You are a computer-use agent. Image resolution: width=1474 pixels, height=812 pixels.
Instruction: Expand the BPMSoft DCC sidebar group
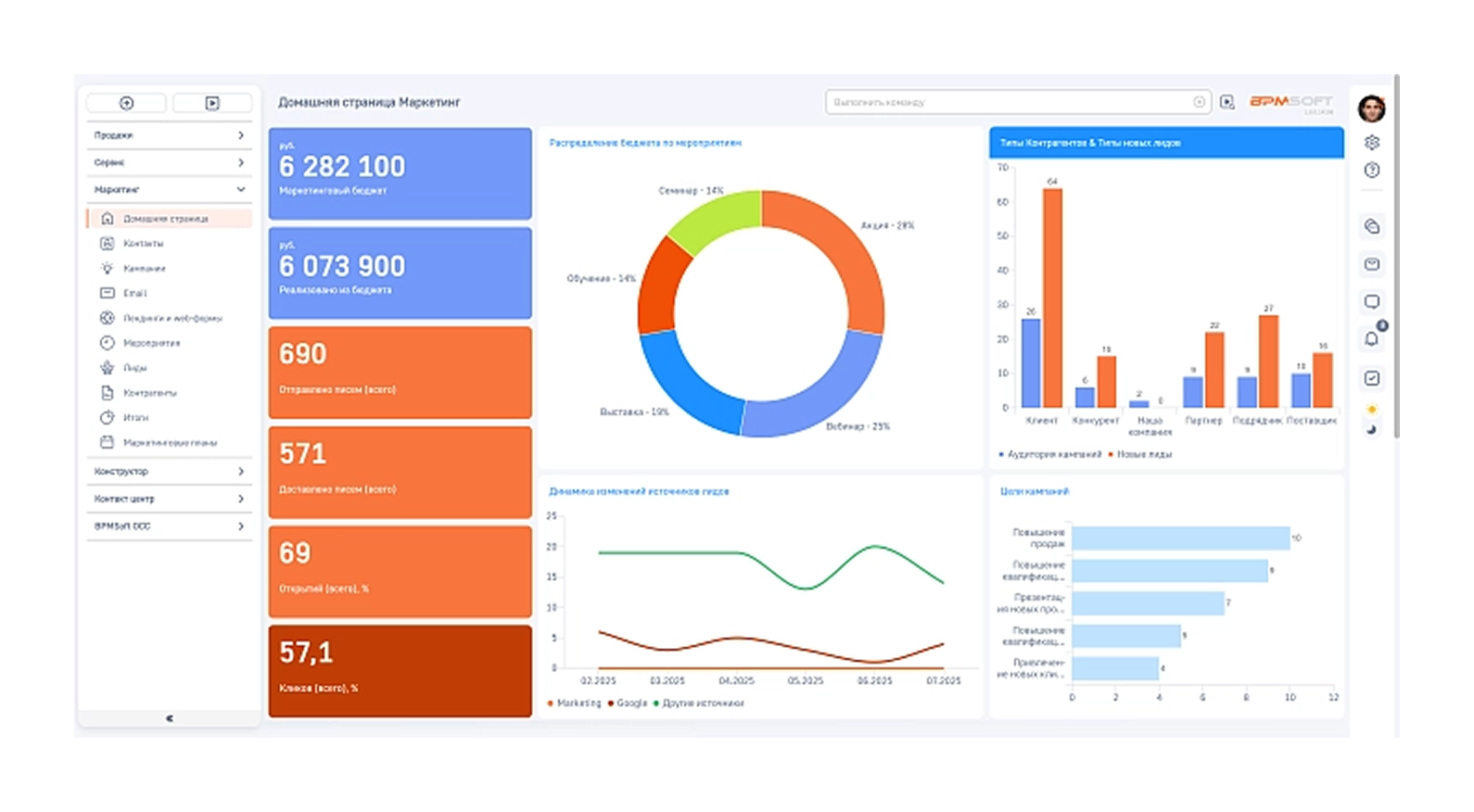click(x=169, y=526)
